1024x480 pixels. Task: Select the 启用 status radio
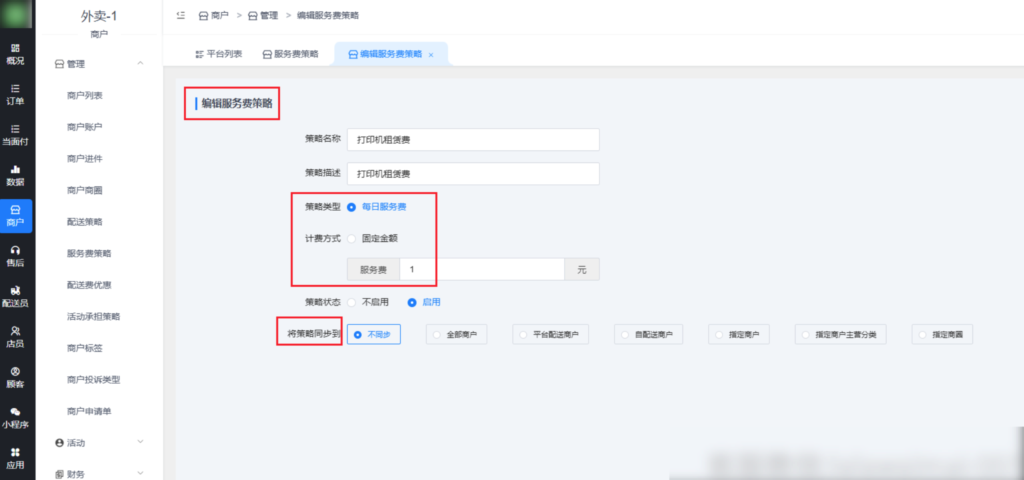[412, 302]
